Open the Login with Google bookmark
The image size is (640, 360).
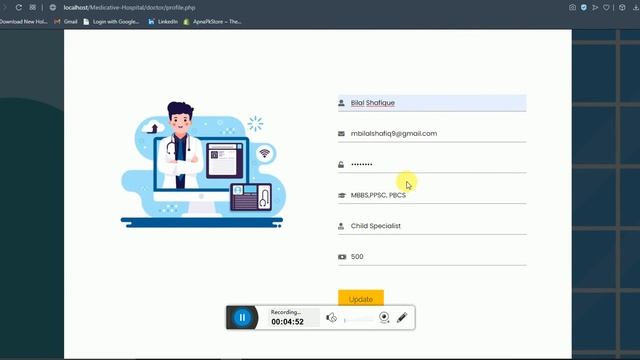coord(111,22)
